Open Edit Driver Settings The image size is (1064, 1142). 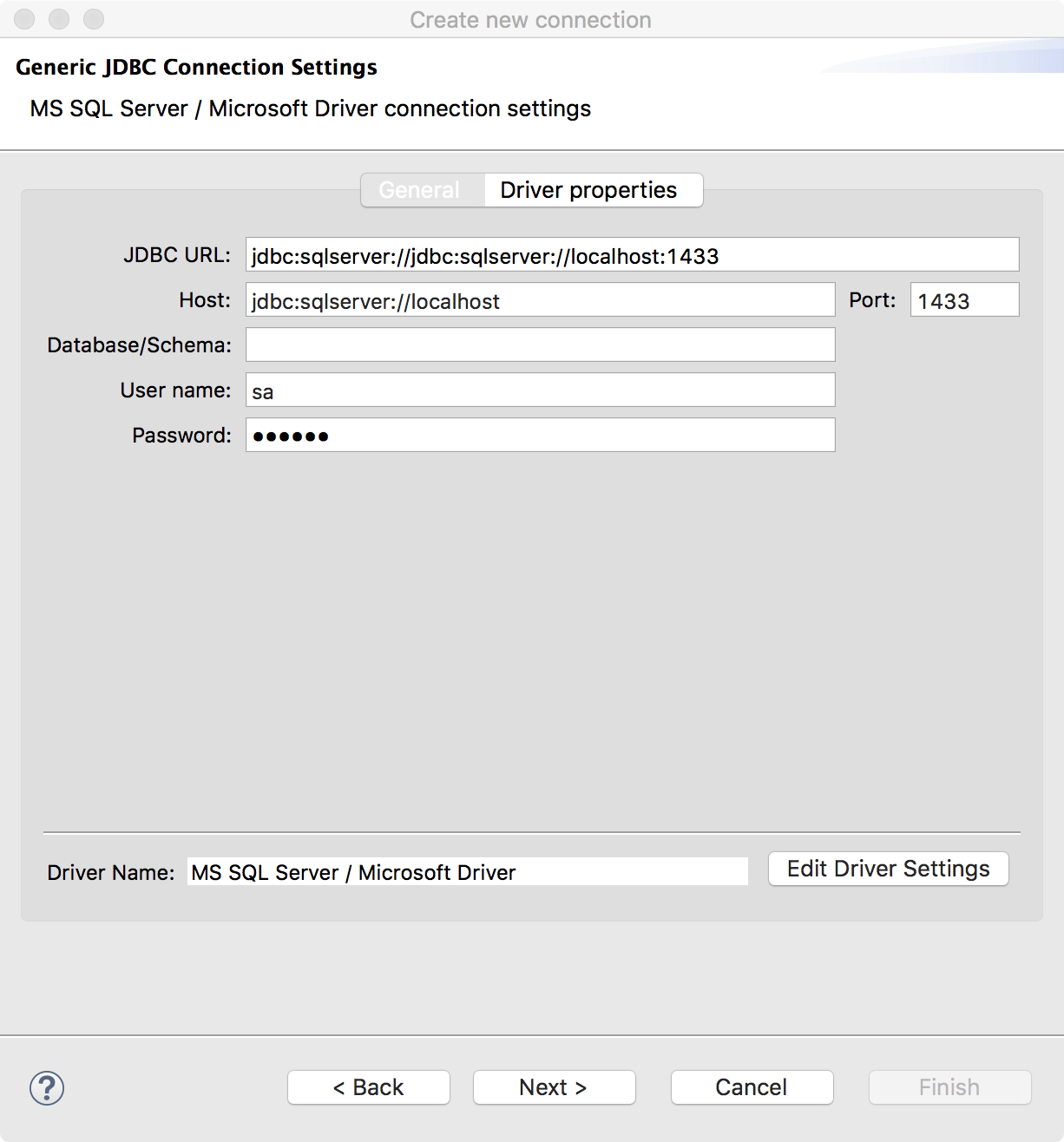click(x=889, y=869)
